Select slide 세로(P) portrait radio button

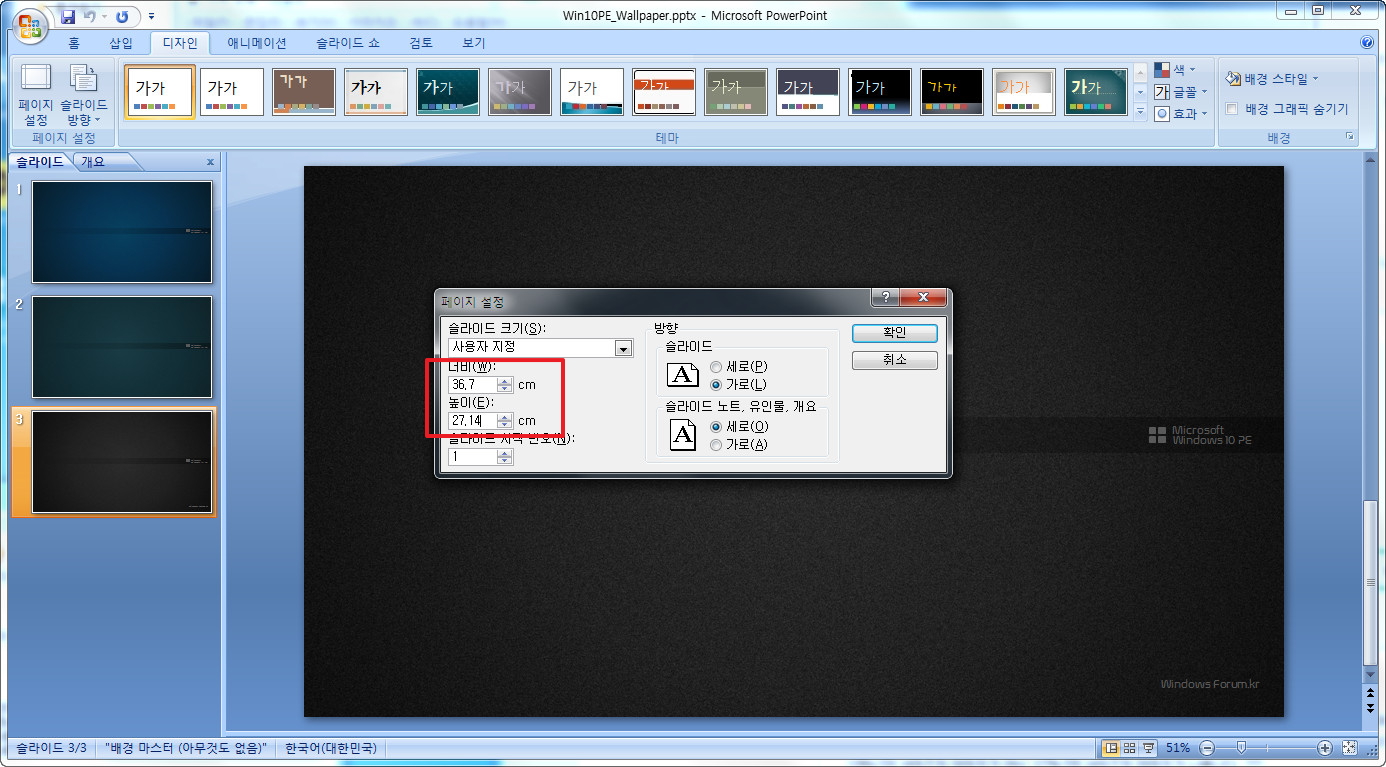pyautogui.click(x=715, y=367)
